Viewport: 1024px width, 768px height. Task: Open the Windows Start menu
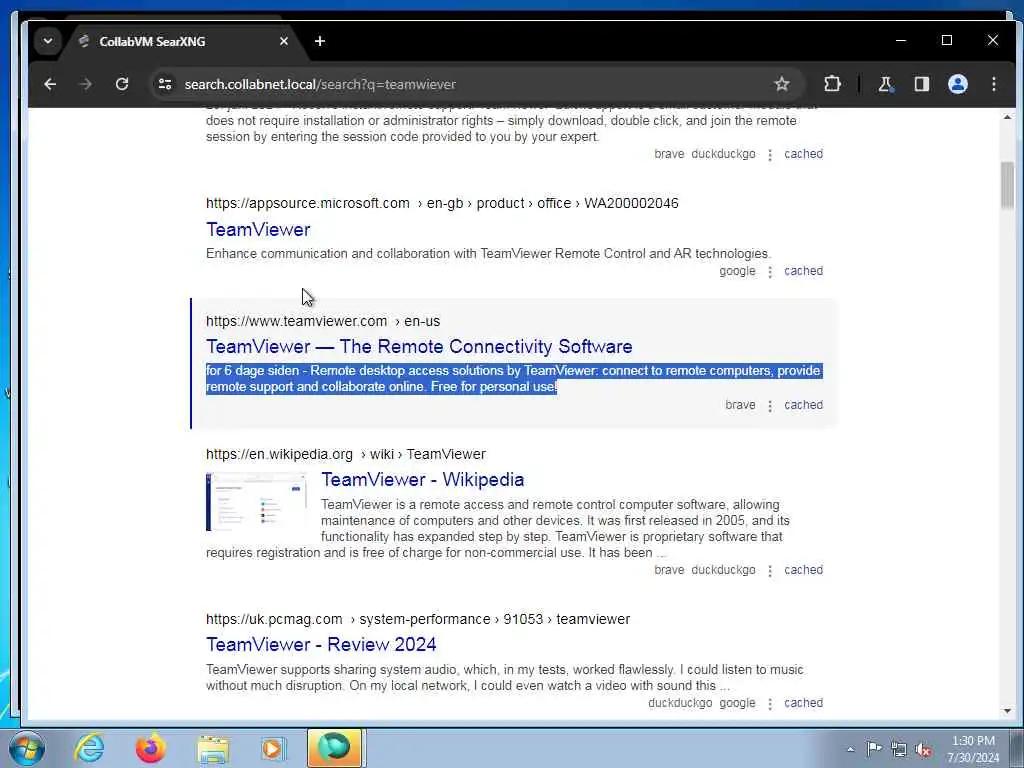pos(27,748)
